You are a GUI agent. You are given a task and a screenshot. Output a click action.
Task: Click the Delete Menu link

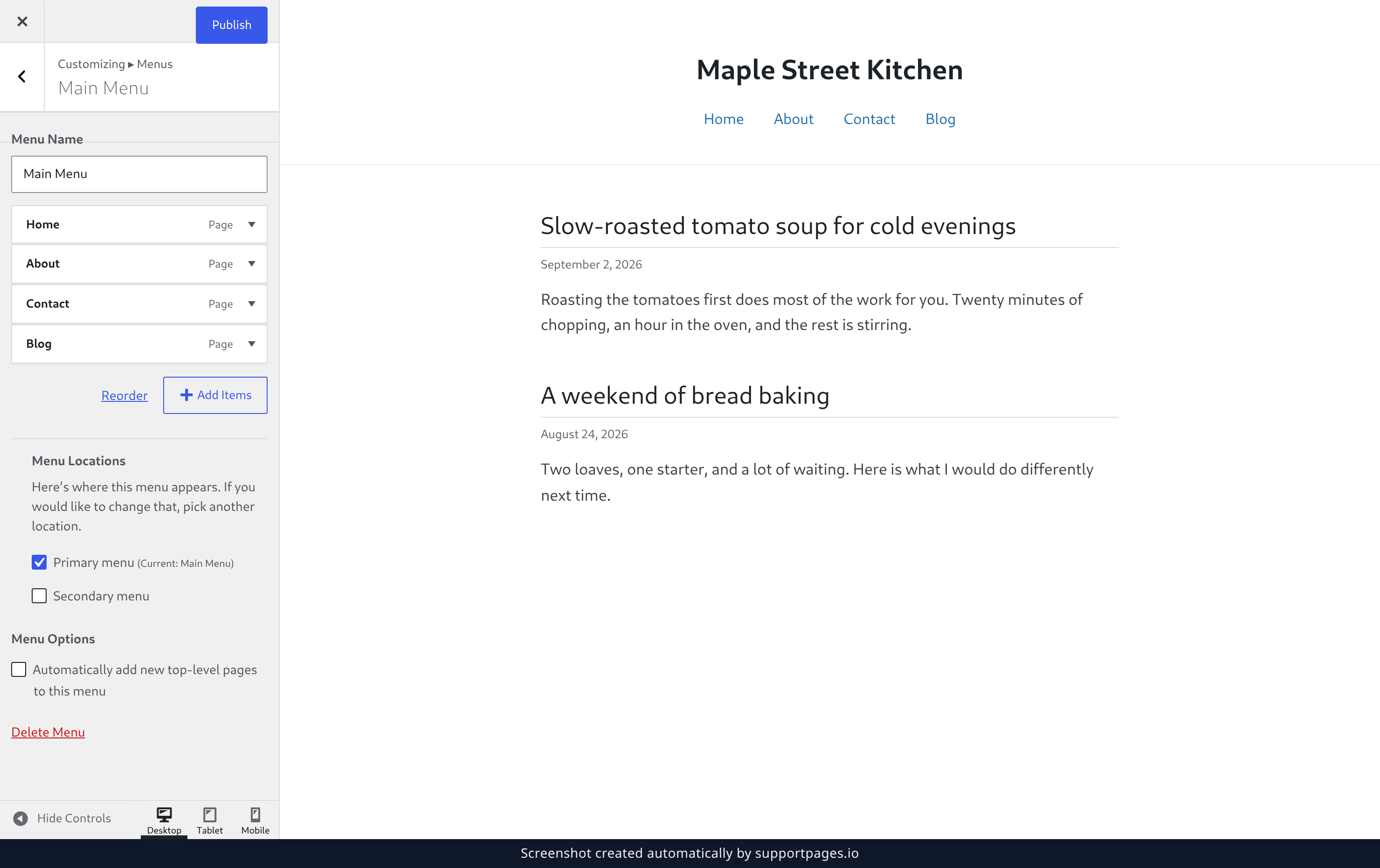48,732
